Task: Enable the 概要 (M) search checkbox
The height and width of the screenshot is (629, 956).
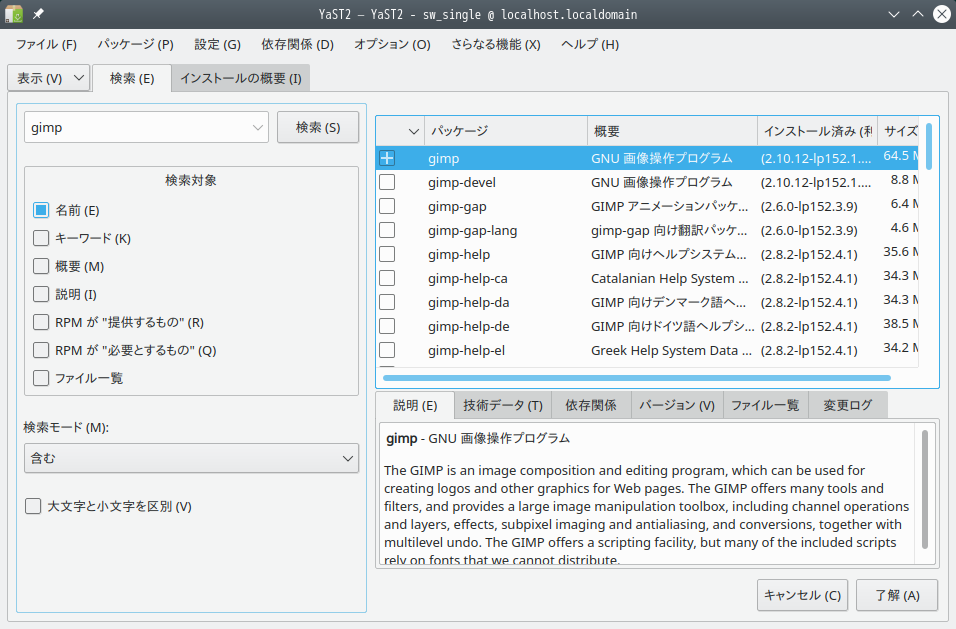Action: click(x=41, y=266)
